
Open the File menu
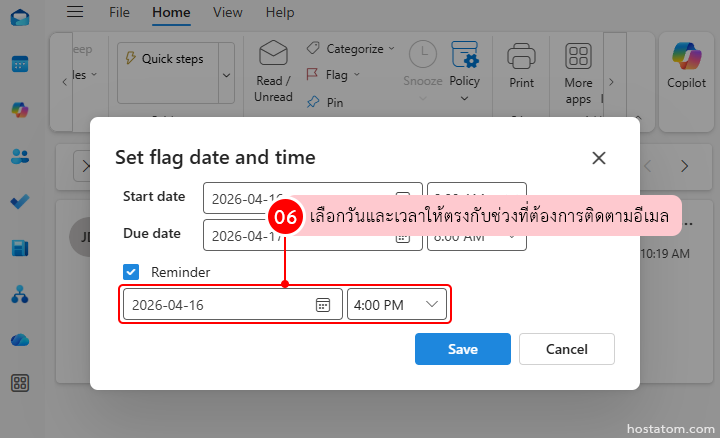[x=119, y=12]
